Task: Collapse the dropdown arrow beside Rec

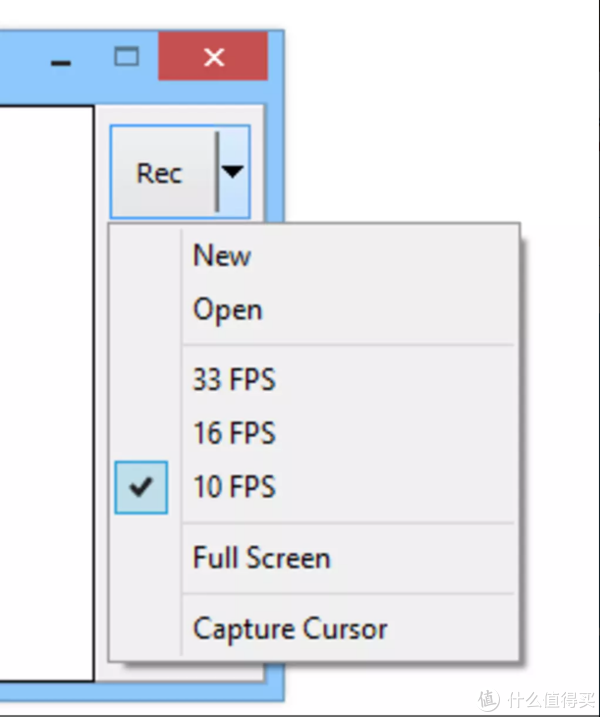Action: (x=232, y=172)
